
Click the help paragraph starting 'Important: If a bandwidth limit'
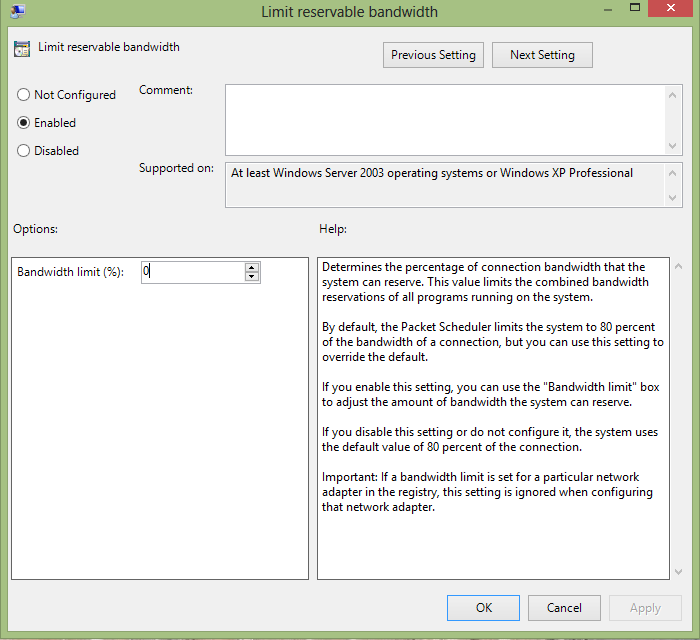click(x=487, y=492)
